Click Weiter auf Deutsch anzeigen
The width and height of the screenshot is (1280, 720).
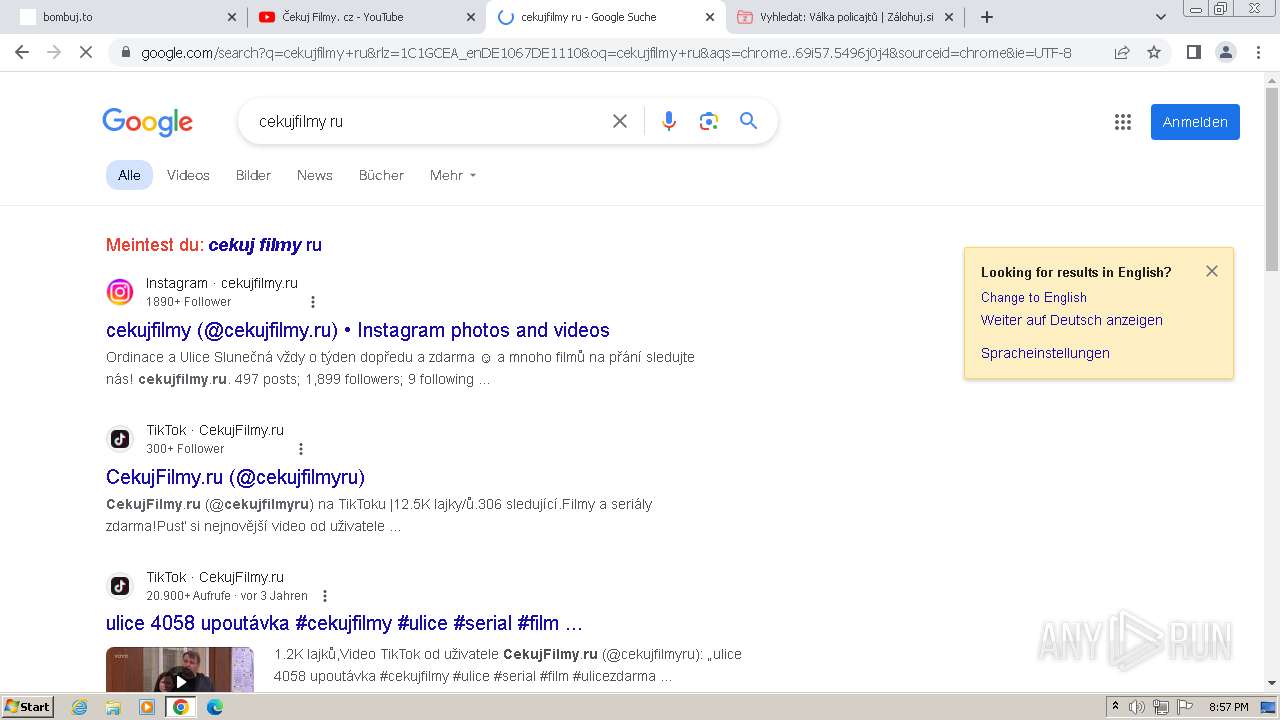coord(1072,320)
